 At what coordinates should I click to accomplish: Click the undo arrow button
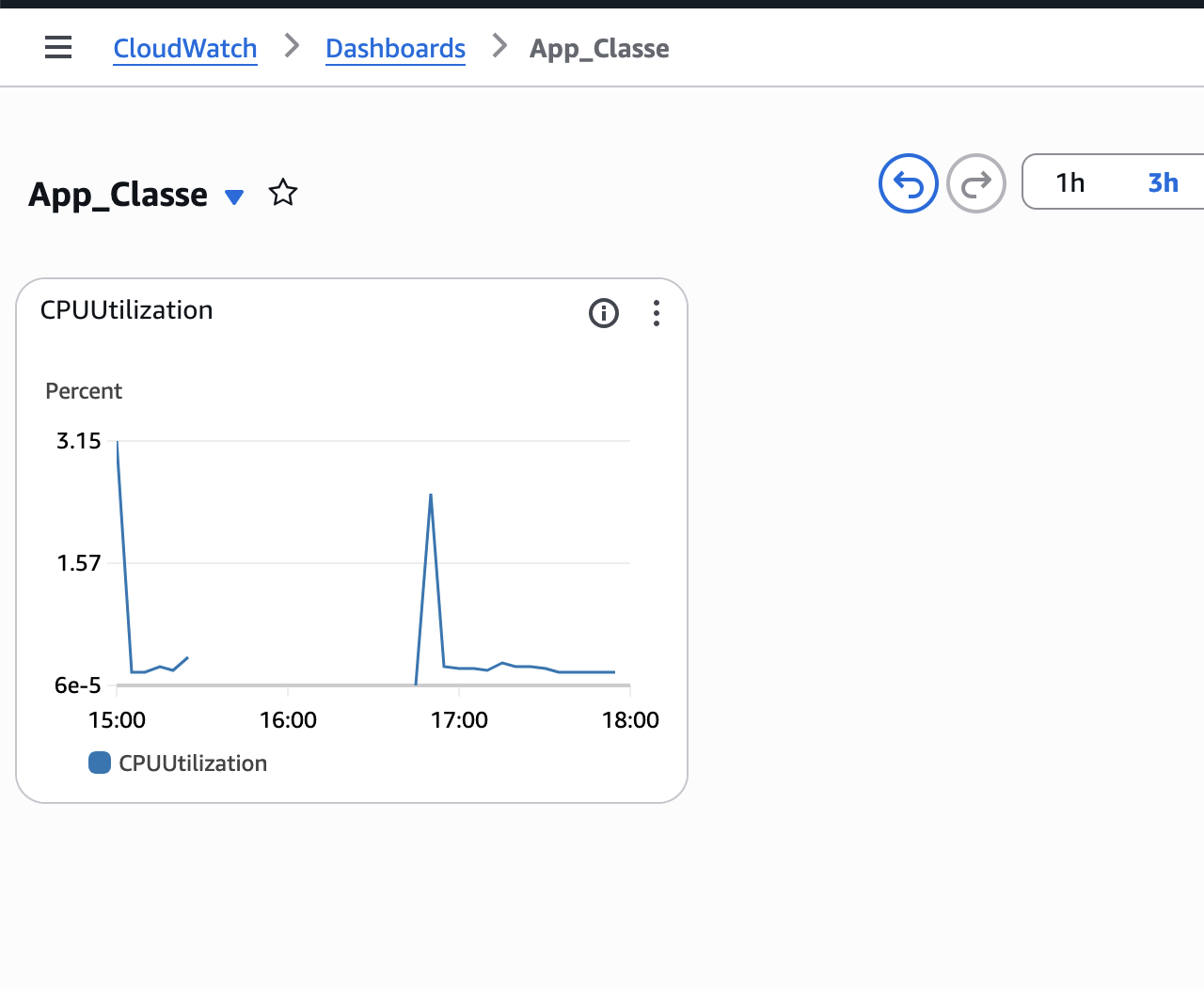tap(908, 183)
